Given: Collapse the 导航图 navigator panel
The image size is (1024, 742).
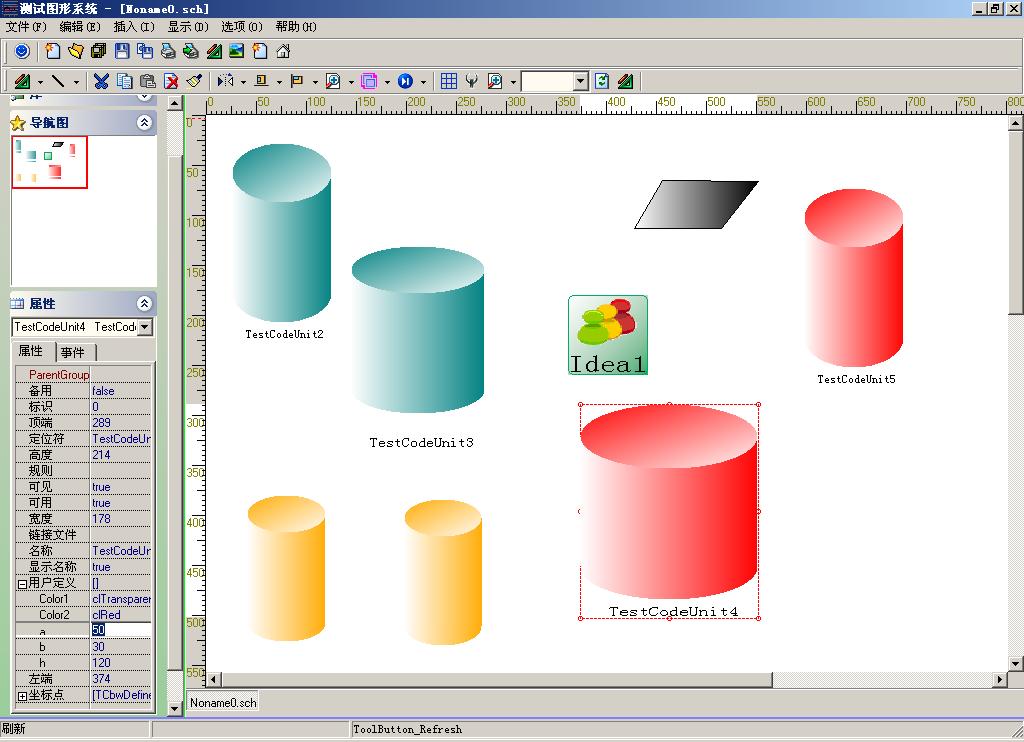Looking at the screenshot, I should [144, 123].
